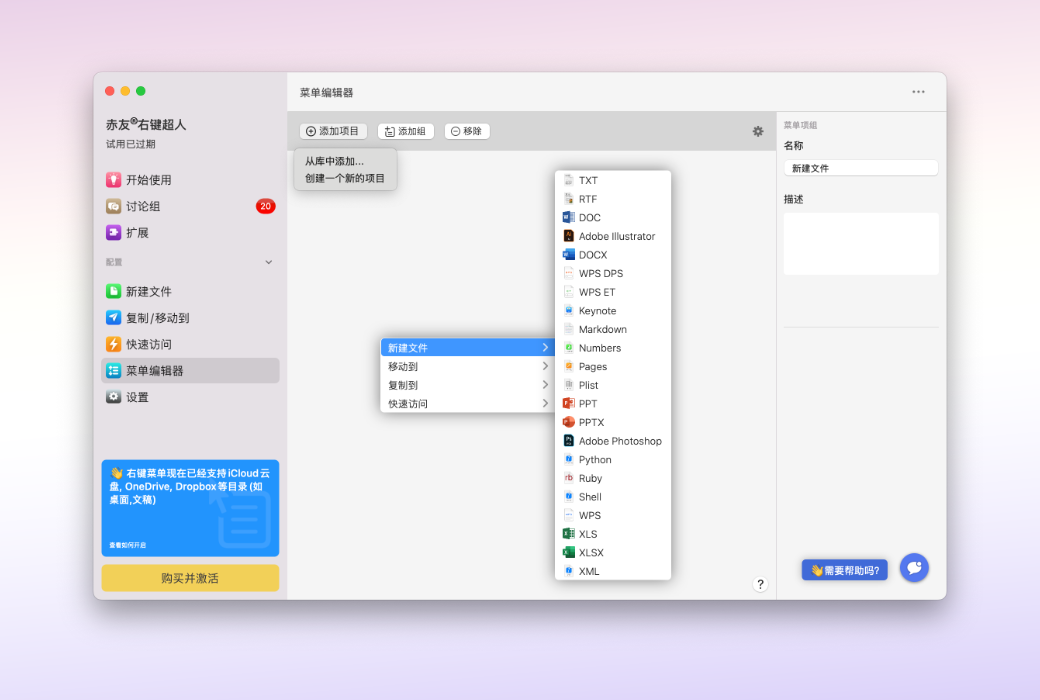Expand 移动到 submenu arrow
This screenshot has width=1040, height=700.
click(545, 366)
